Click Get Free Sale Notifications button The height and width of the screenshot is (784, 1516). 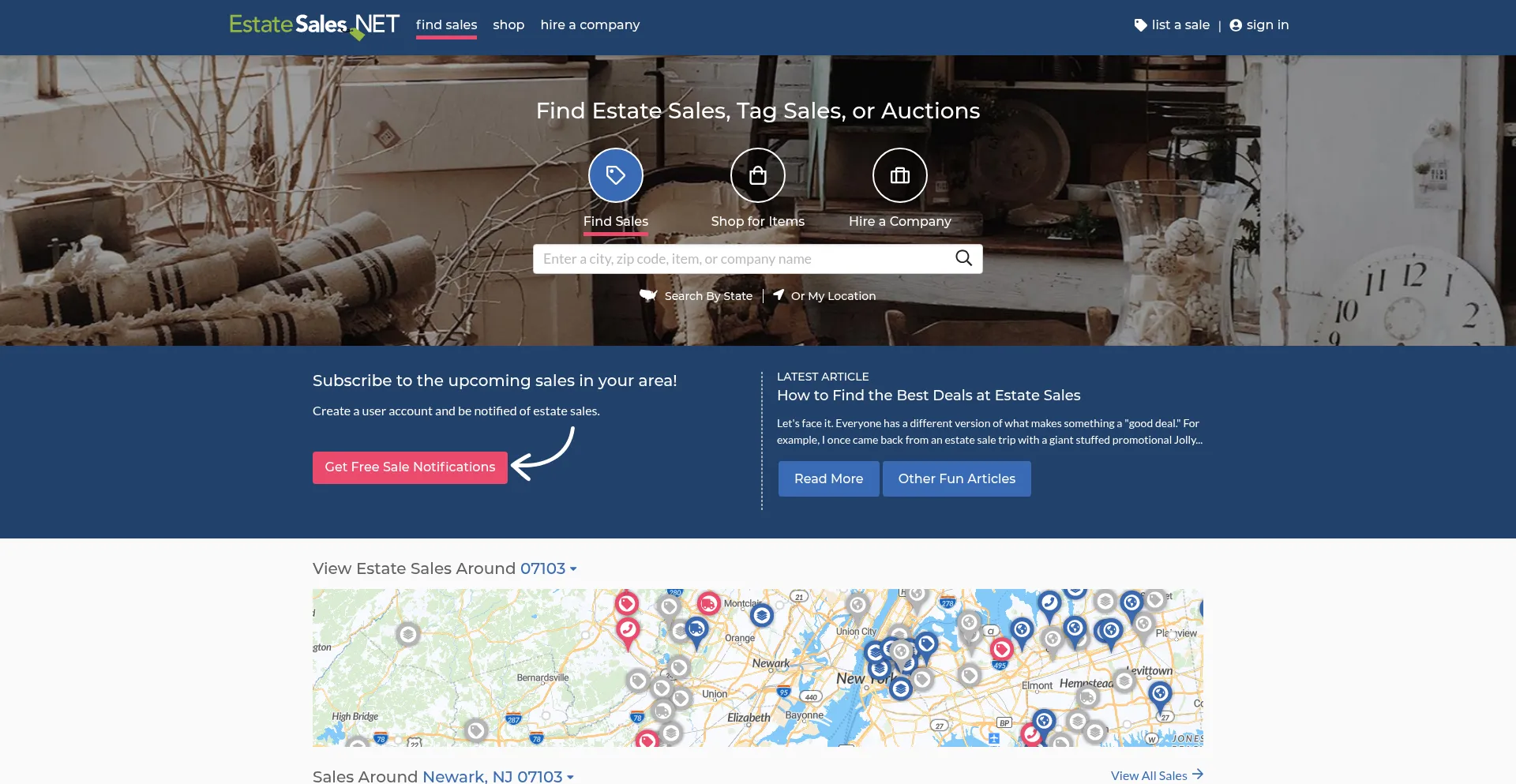pyautogui.click(x=410, y=467)
